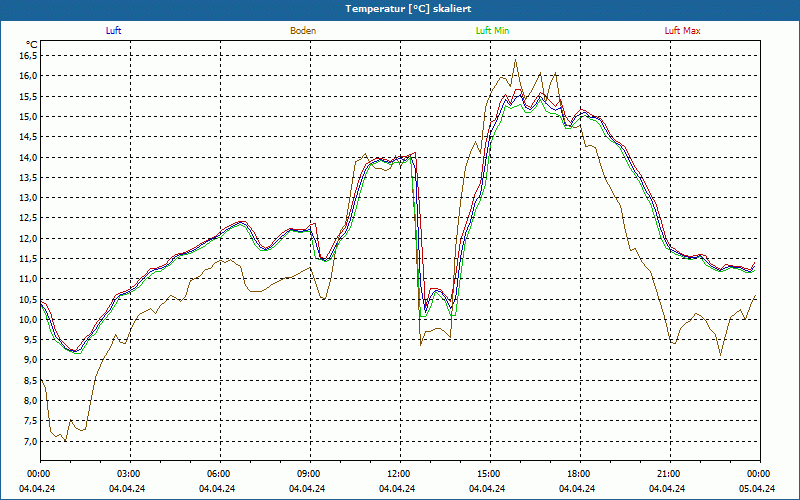The width and height of the screenshot is (800, 500).
Task: Click the Luft Max legend label
Action: [x=682, y=31]
